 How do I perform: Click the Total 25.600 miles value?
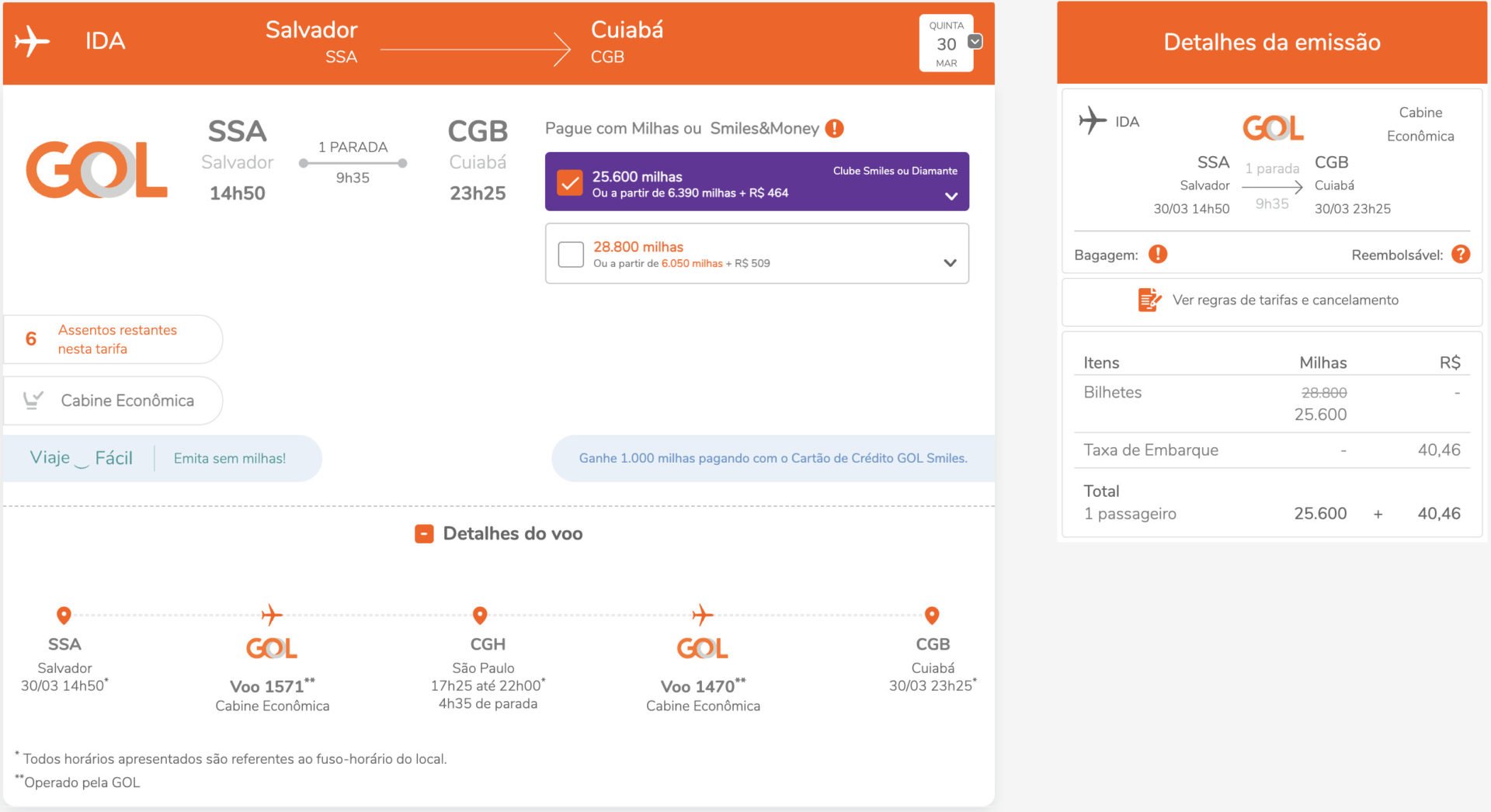point(1320,513)
